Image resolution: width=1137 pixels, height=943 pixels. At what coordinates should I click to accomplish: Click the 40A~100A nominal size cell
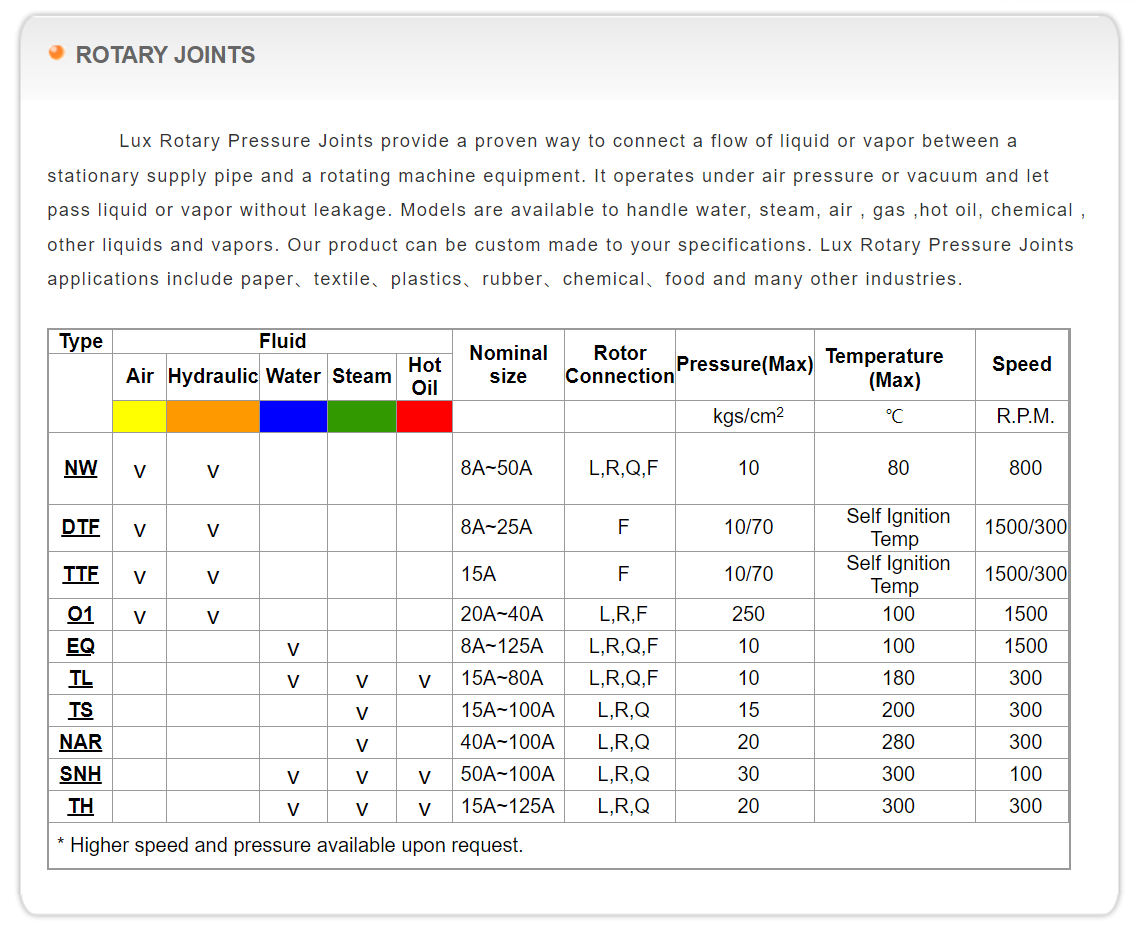tap(508, 742)
